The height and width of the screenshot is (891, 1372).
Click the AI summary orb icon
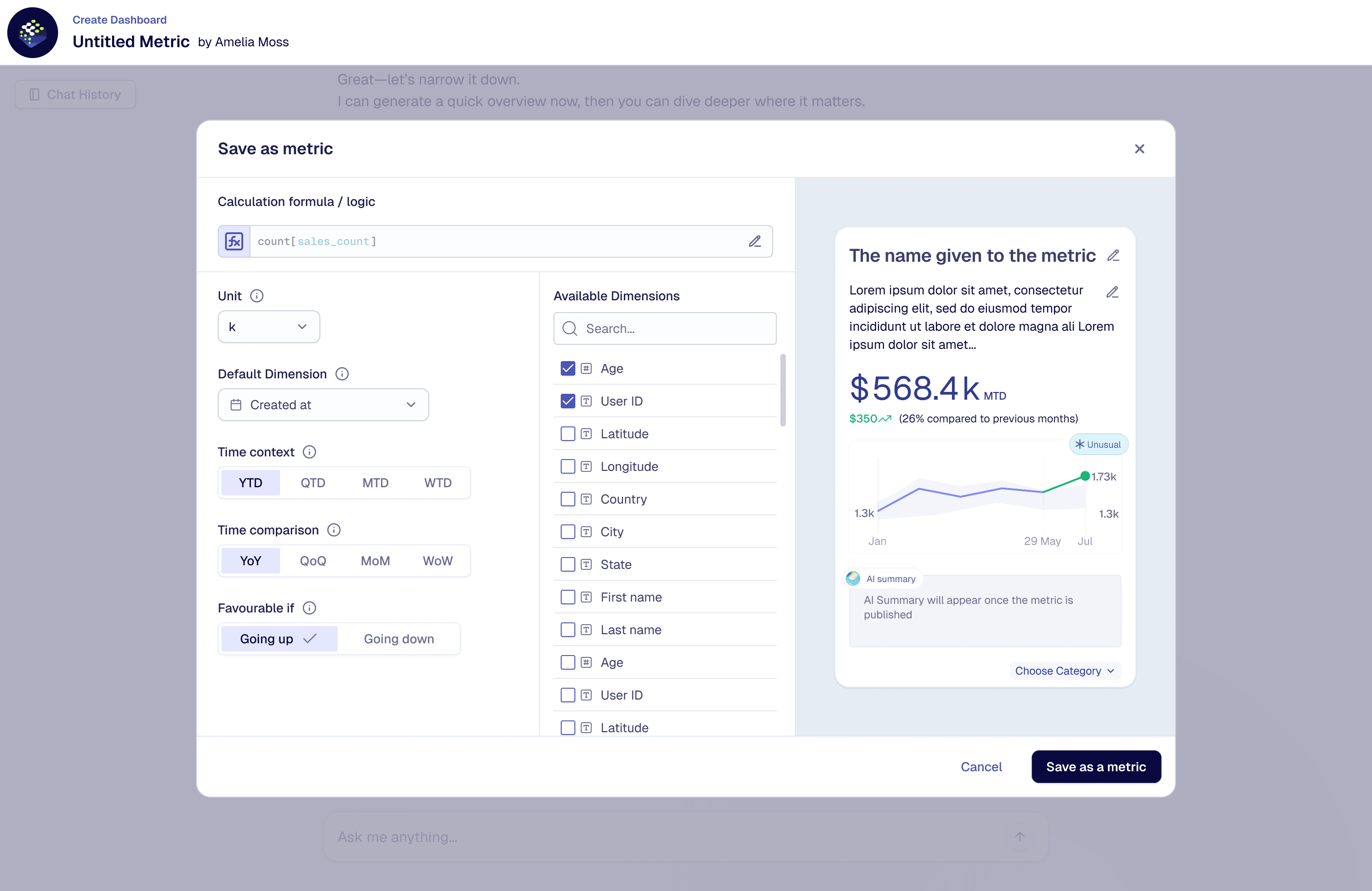853,578
